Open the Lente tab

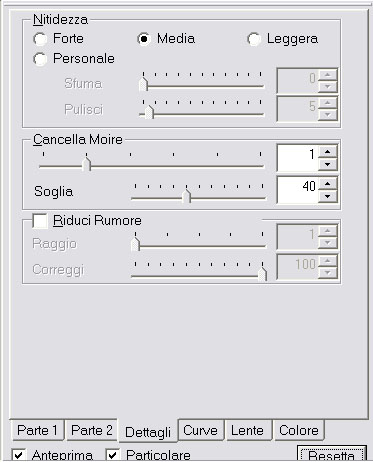(247, 430)
